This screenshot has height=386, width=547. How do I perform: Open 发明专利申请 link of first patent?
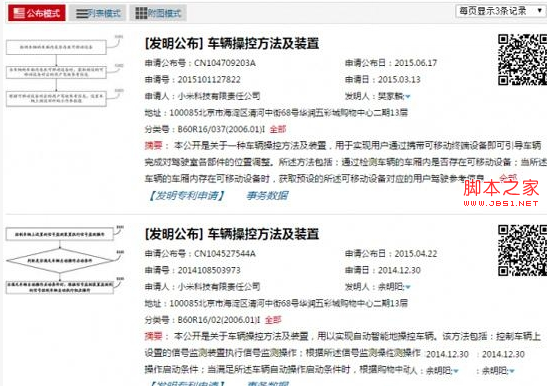tap(187, 195)
